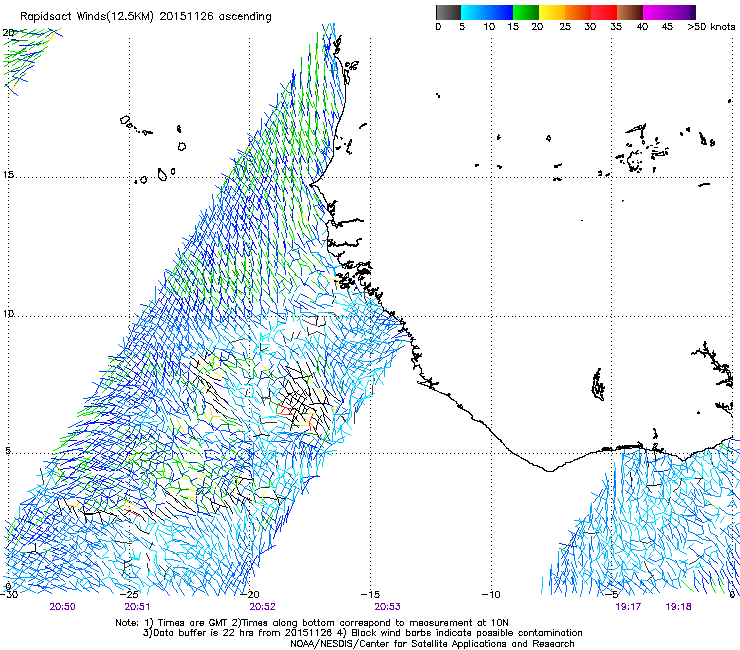Click the '40' label under the color scale
The width and height of the screenshot is (740, 650).
pyautogui.click(x=642, y=27)
